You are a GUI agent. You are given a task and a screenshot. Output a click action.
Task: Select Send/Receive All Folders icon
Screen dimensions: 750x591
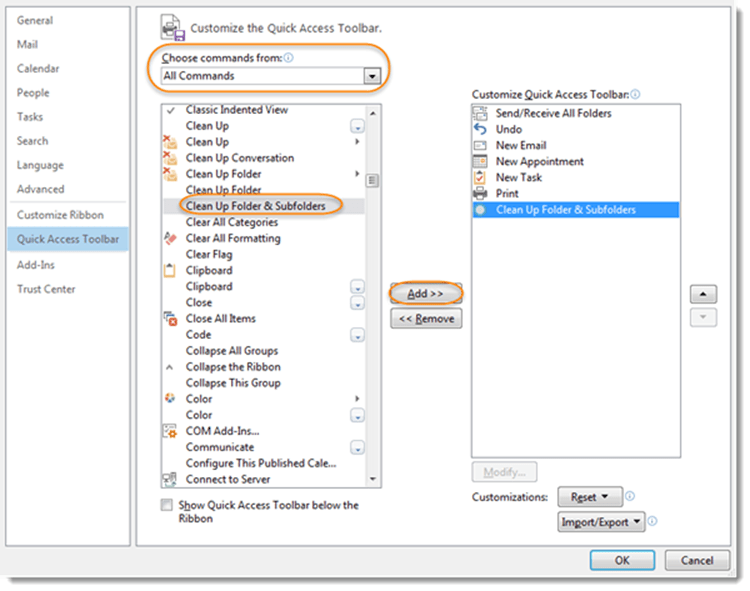pyautogui.click(x=479, y=113)
